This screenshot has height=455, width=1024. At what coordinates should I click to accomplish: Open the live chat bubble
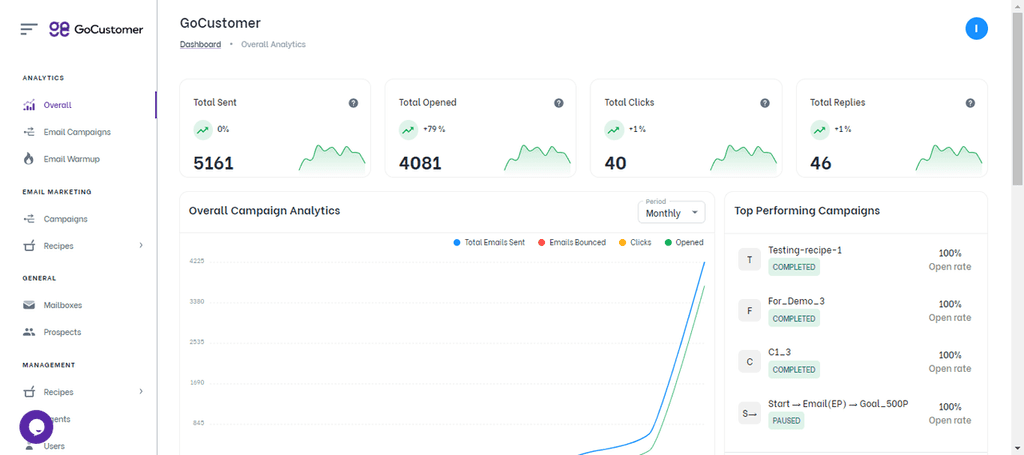point(36,427)
